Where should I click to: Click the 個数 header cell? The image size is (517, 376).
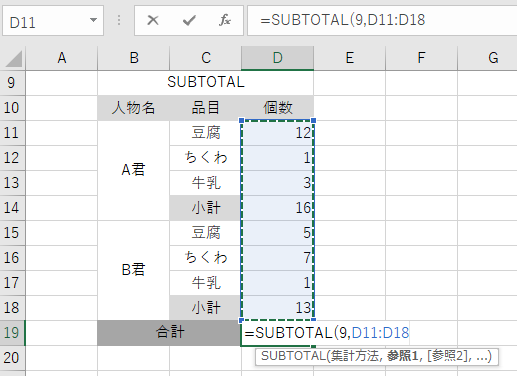coord(278,108)
